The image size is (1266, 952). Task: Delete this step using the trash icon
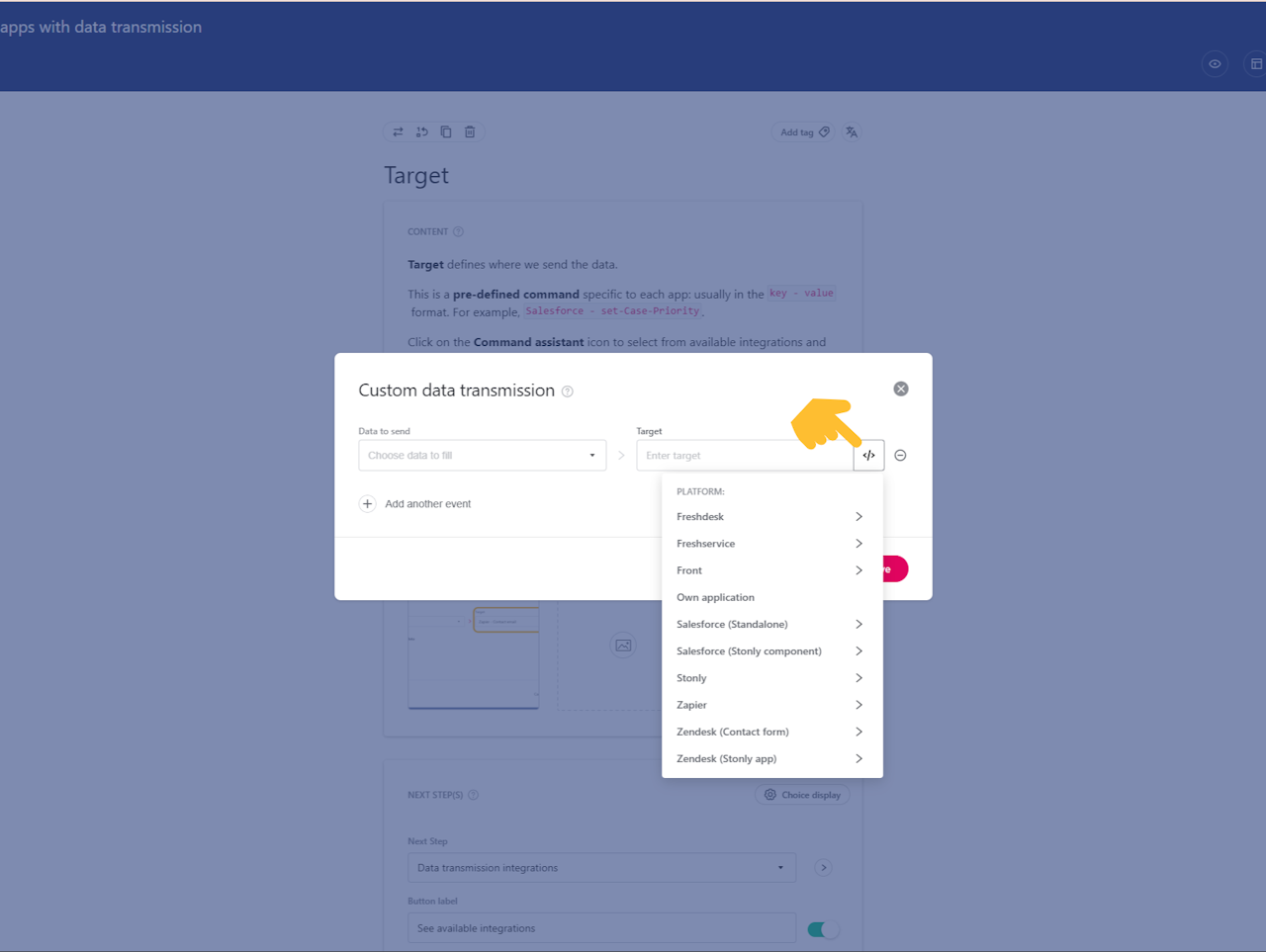point(469,131)
